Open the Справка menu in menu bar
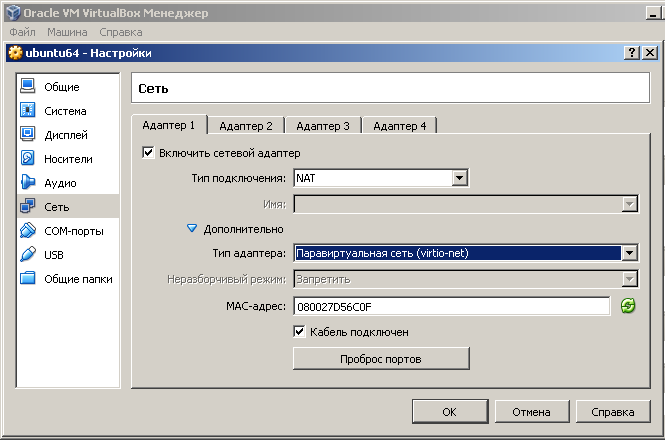665x440 pixels. coord(121,32)
